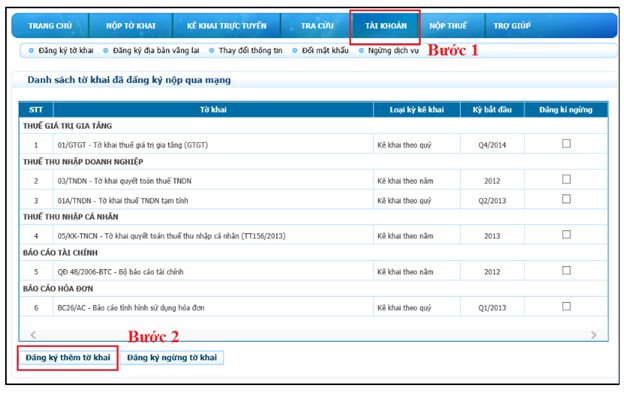Check stop box for BC26/AC row
This screenshot has width=624, height=394.
pos(566,306)
